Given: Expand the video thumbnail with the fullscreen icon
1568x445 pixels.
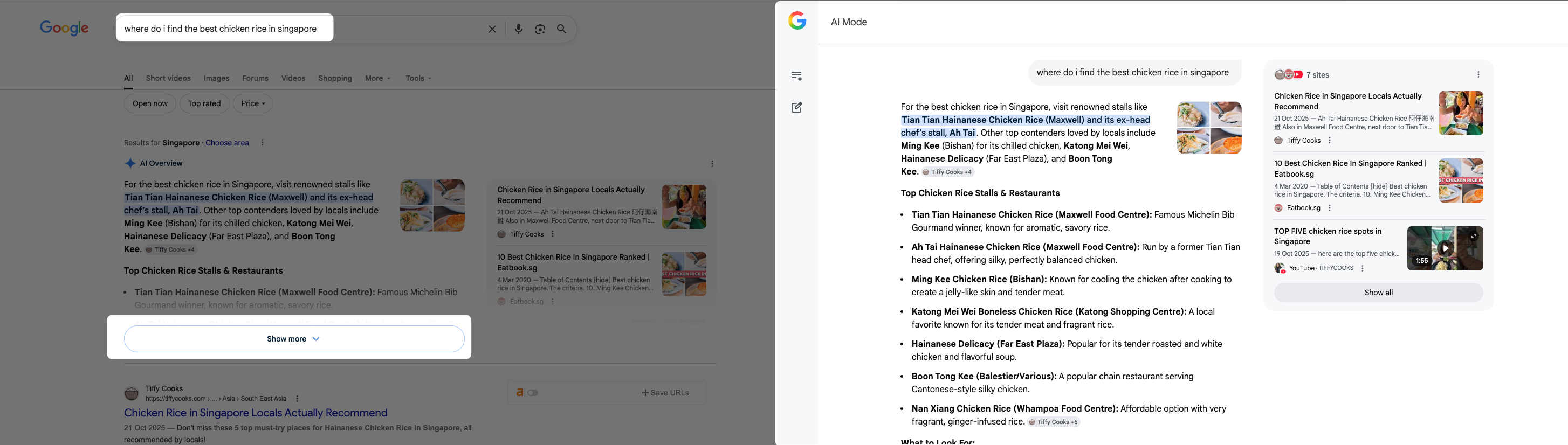Looking at the screenshot, I should (1473, 236).
